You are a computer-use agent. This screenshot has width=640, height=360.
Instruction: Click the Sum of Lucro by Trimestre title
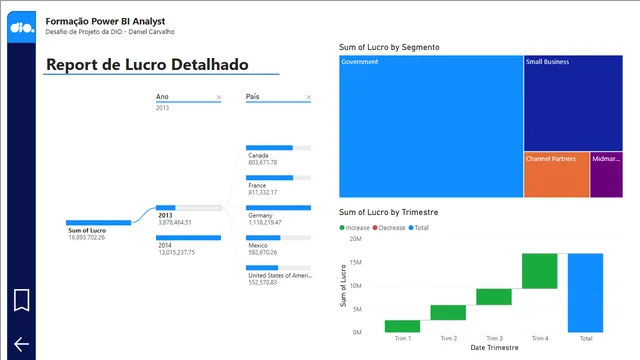(389, 212)
